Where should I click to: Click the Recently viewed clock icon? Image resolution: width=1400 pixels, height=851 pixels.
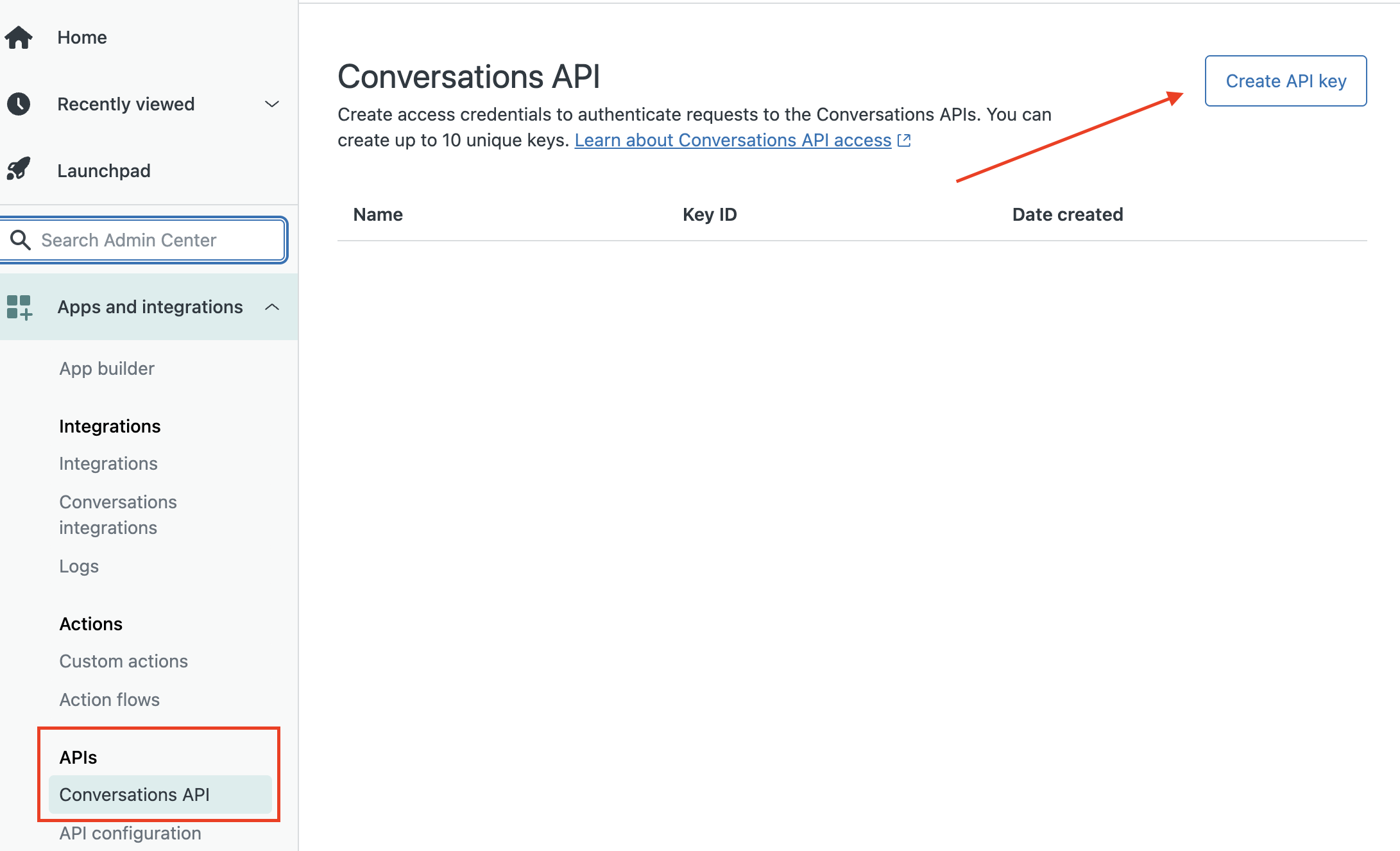click(x=19, y=104)
